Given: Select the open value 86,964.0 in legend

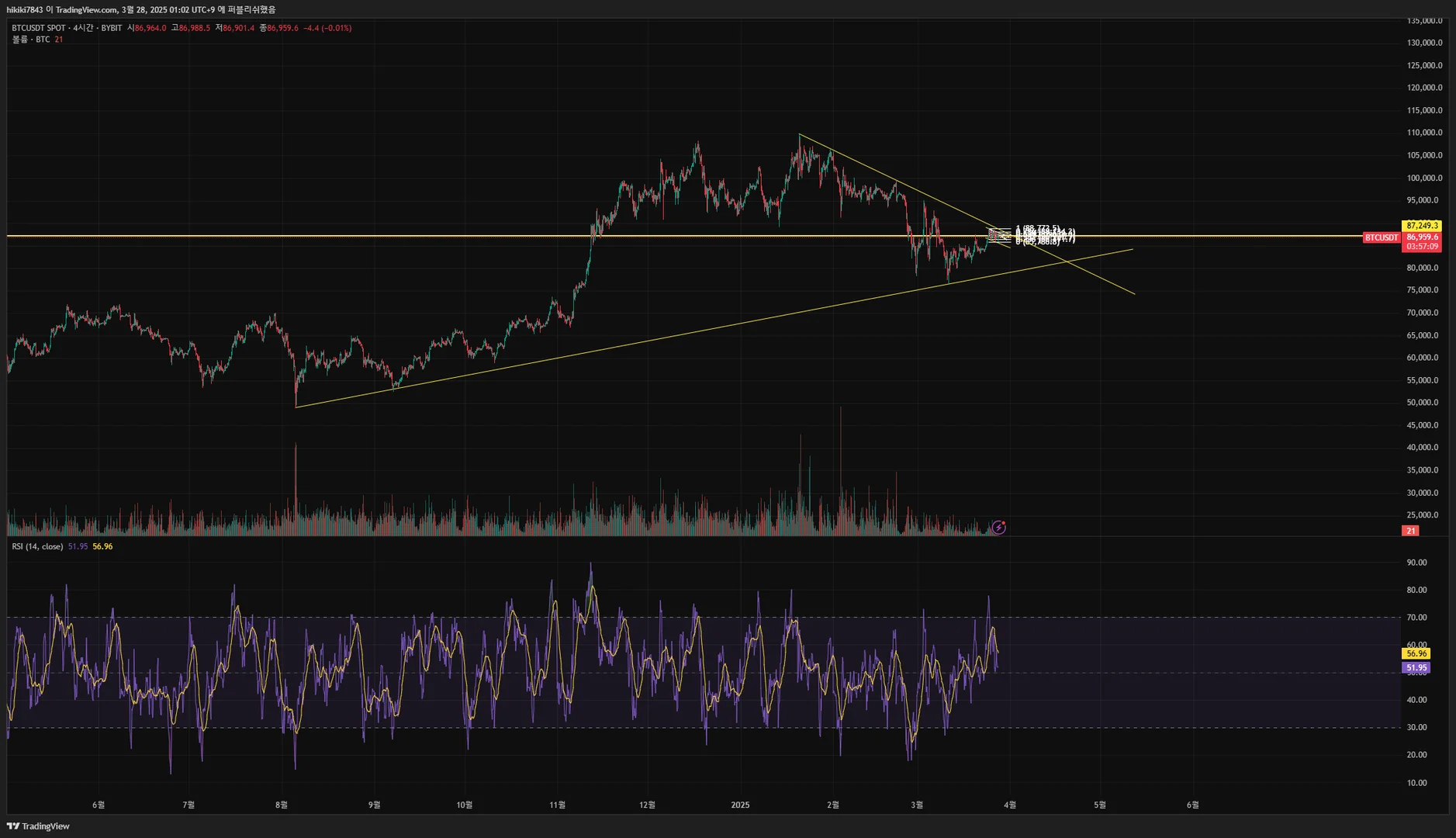Looking at the screenshot, I should pos(150,28).
